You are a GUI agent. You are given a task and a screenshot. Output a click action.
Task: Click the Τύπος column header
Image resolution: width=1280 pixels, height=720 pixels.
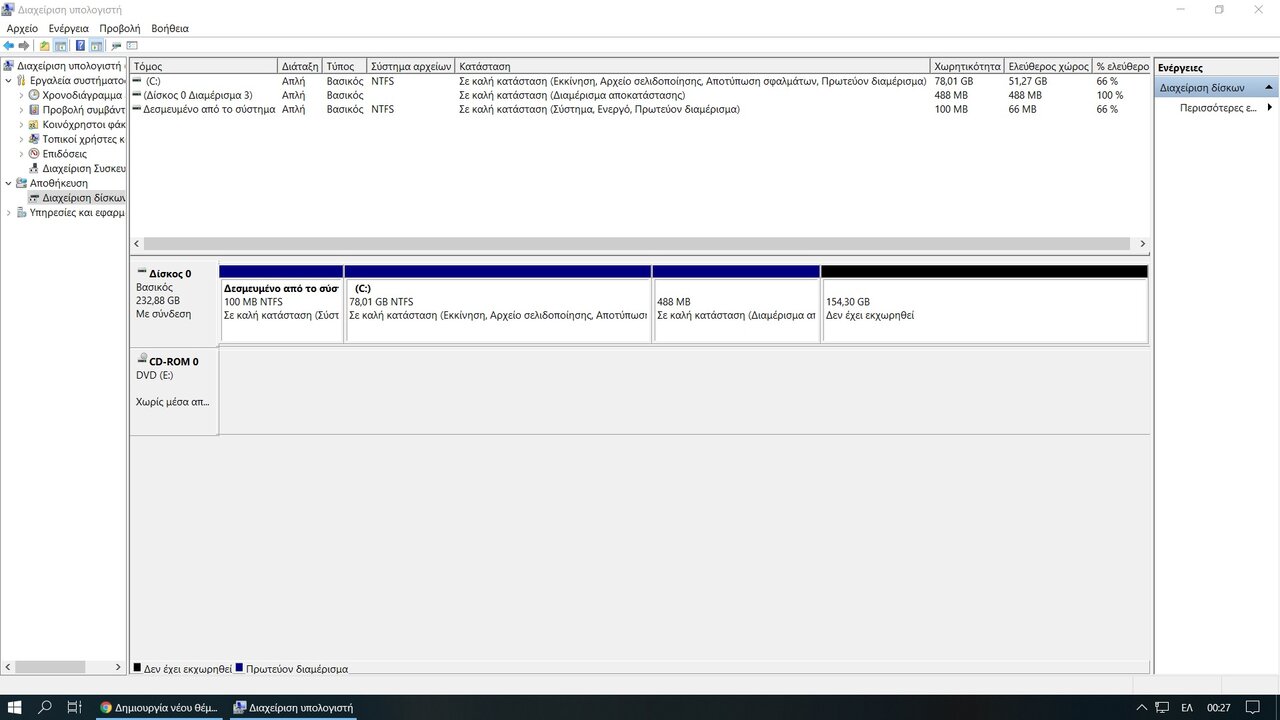coord(345,66)
